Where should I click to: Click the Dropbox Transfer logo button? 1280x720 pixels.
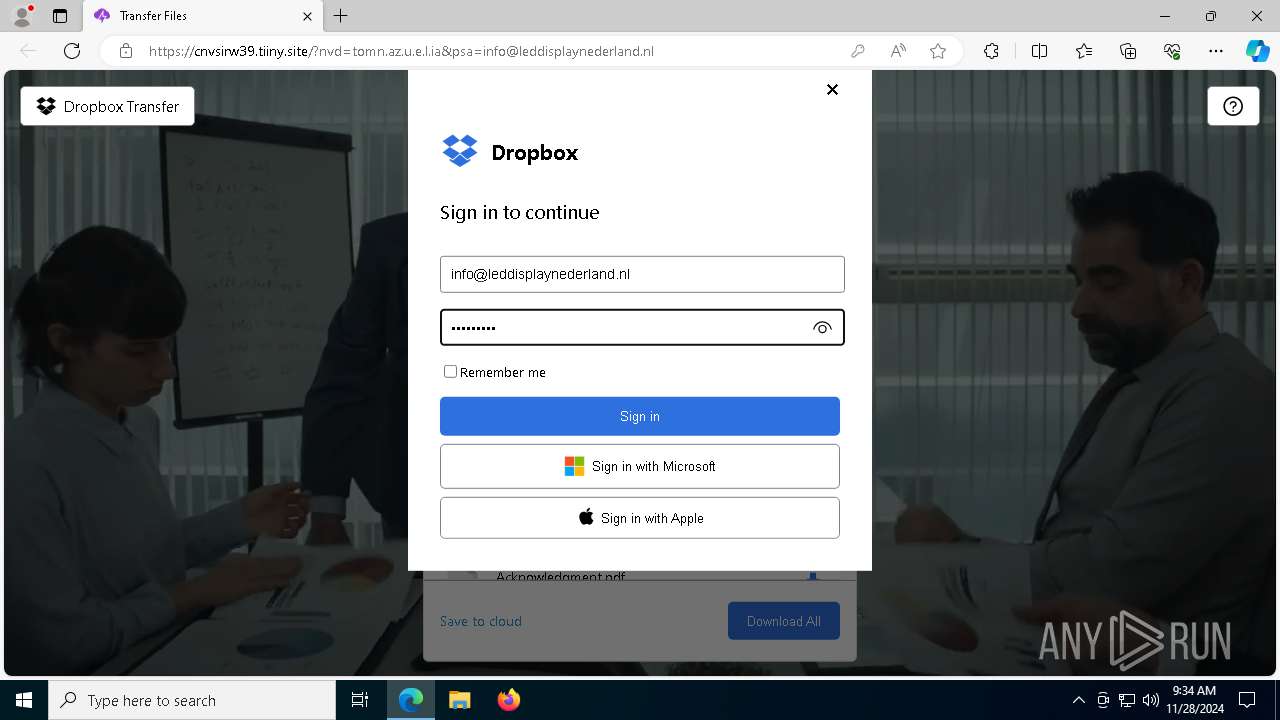107,106
